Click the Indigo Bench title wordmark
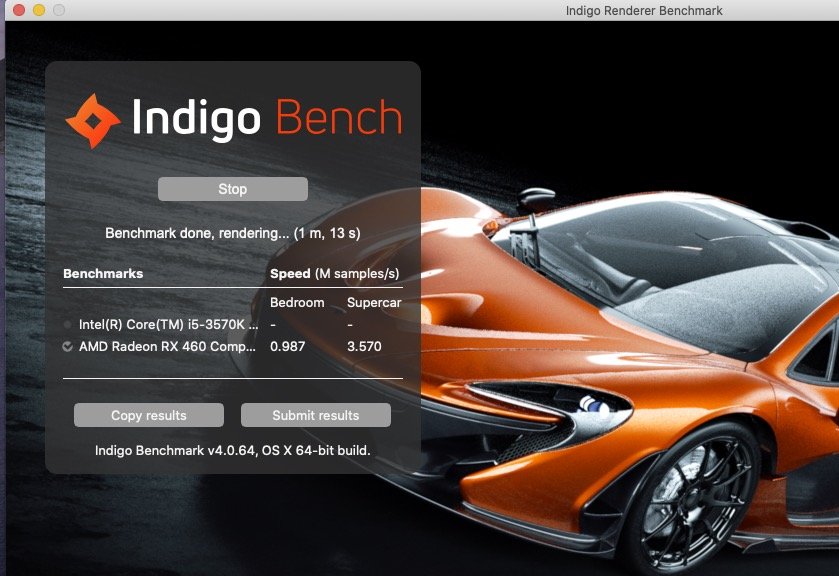 coord(267,119)
